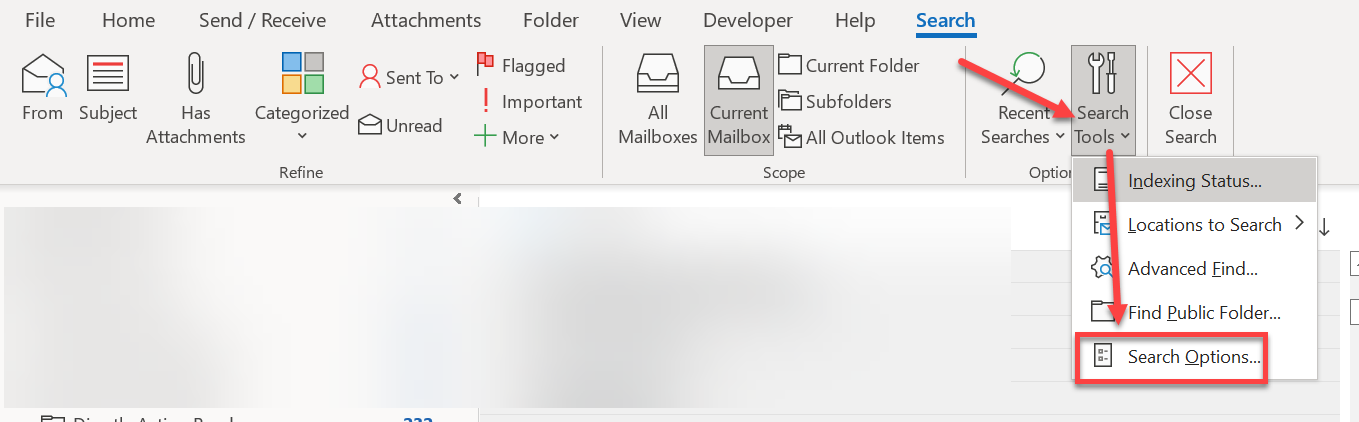Filter by Has Attachments paperclip icon
The image size is (1359, 422).
(196, 76)
